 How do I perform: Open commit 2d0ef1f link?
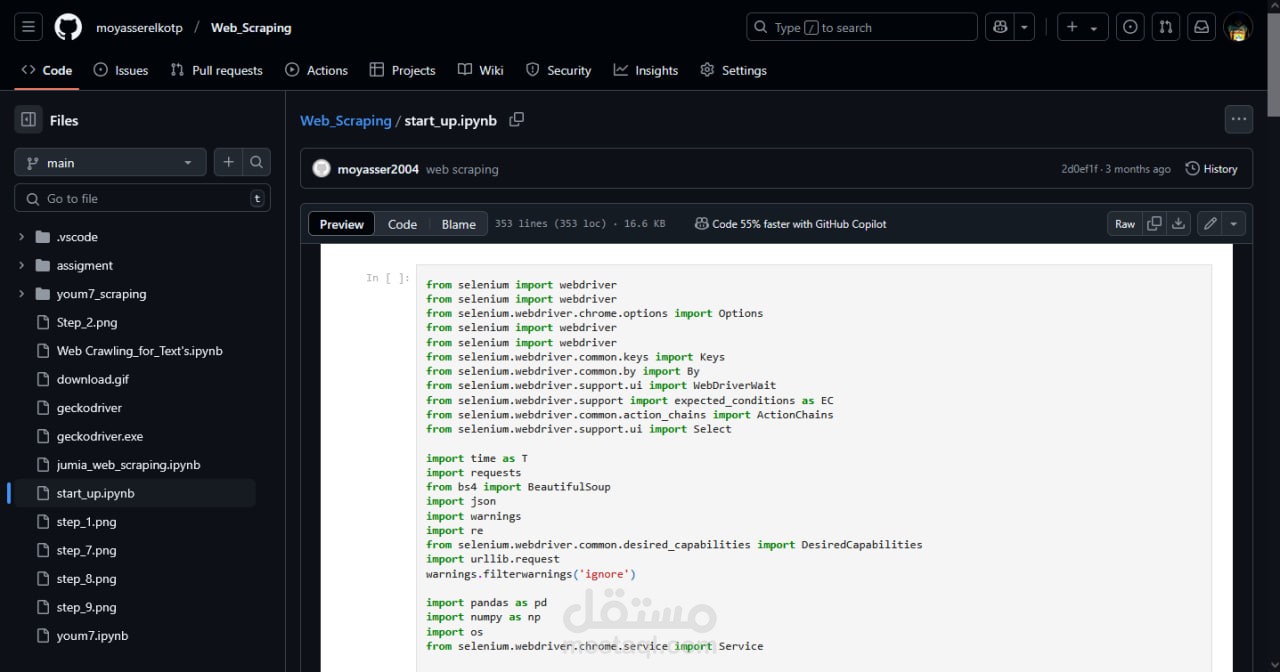click(x=1079, y=169)
